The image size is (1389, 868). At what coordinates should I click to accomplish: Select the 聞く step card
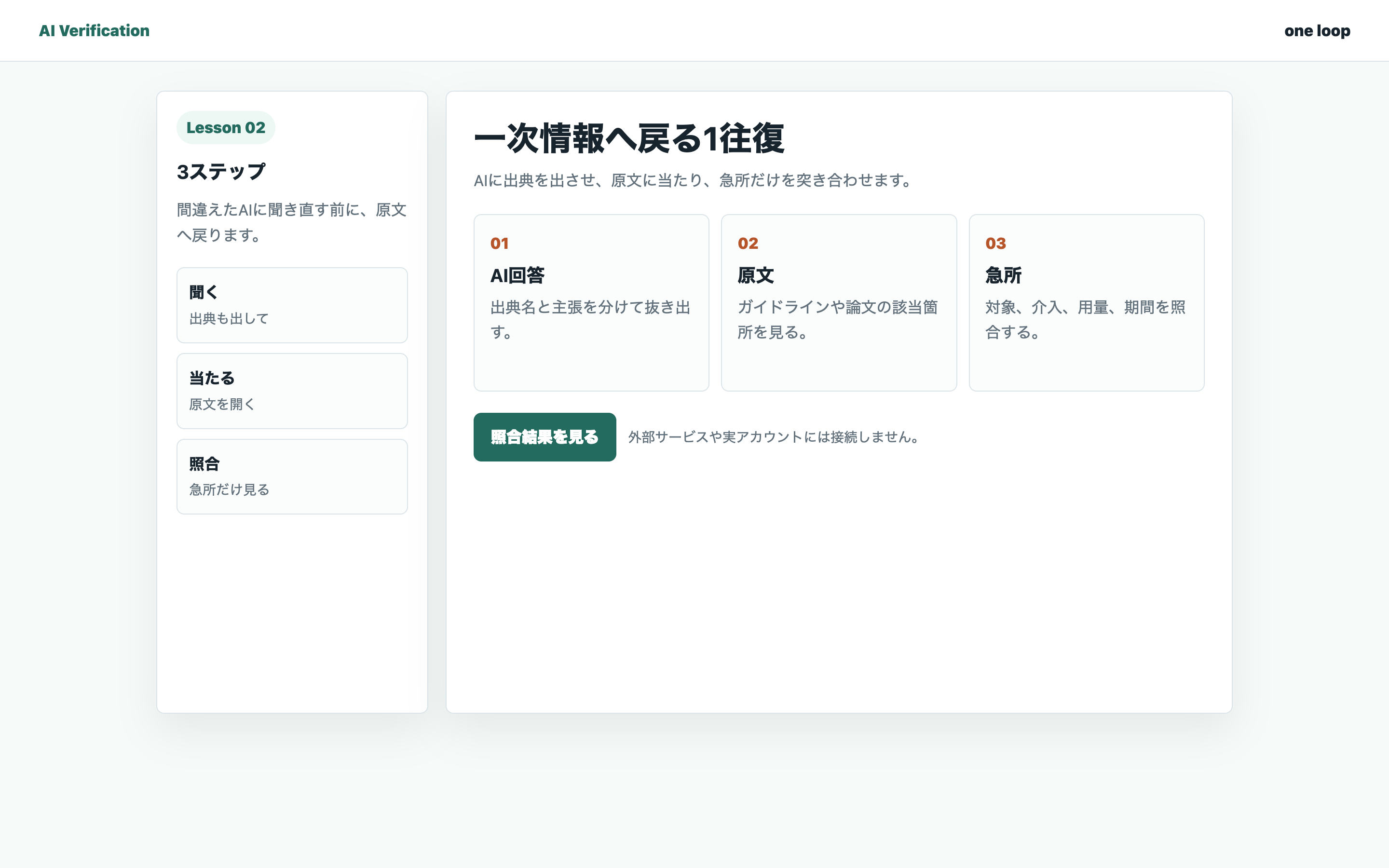292,305
